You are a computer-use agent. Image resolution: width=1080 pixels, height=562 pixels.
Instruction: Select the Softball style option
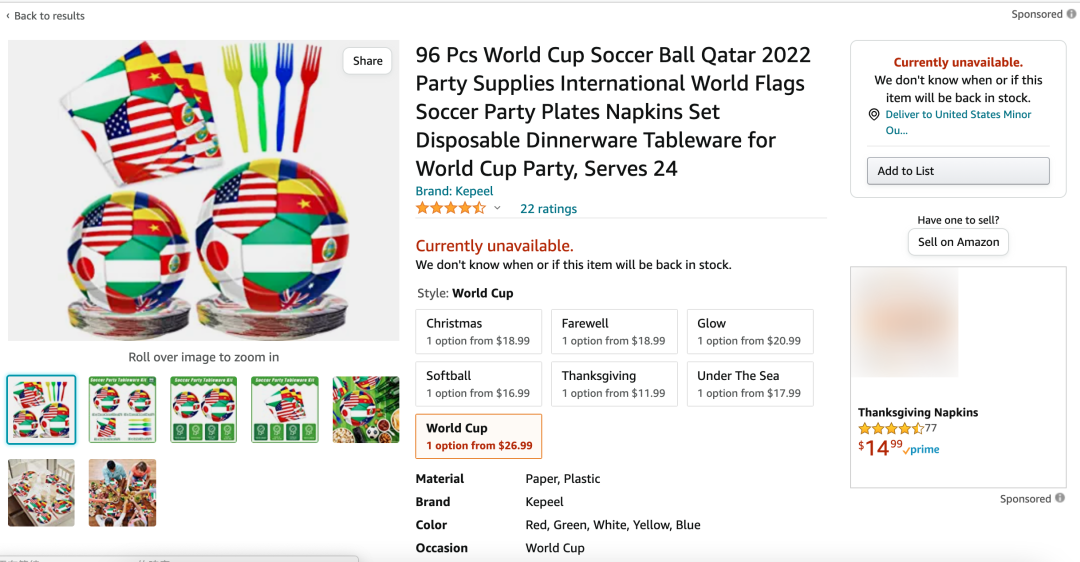click(479, 384)
